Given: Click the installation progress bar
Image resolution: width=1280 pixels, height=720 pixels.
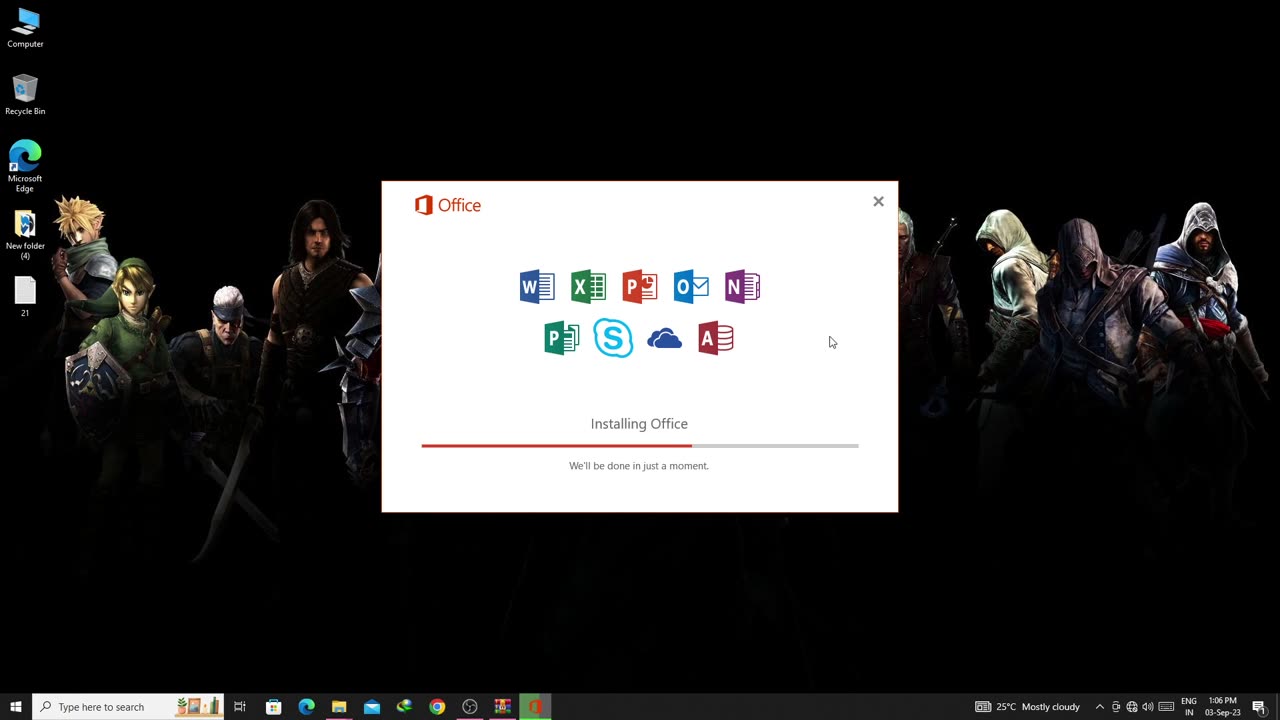Looking at the screenshot, I should tap(640, 446).
